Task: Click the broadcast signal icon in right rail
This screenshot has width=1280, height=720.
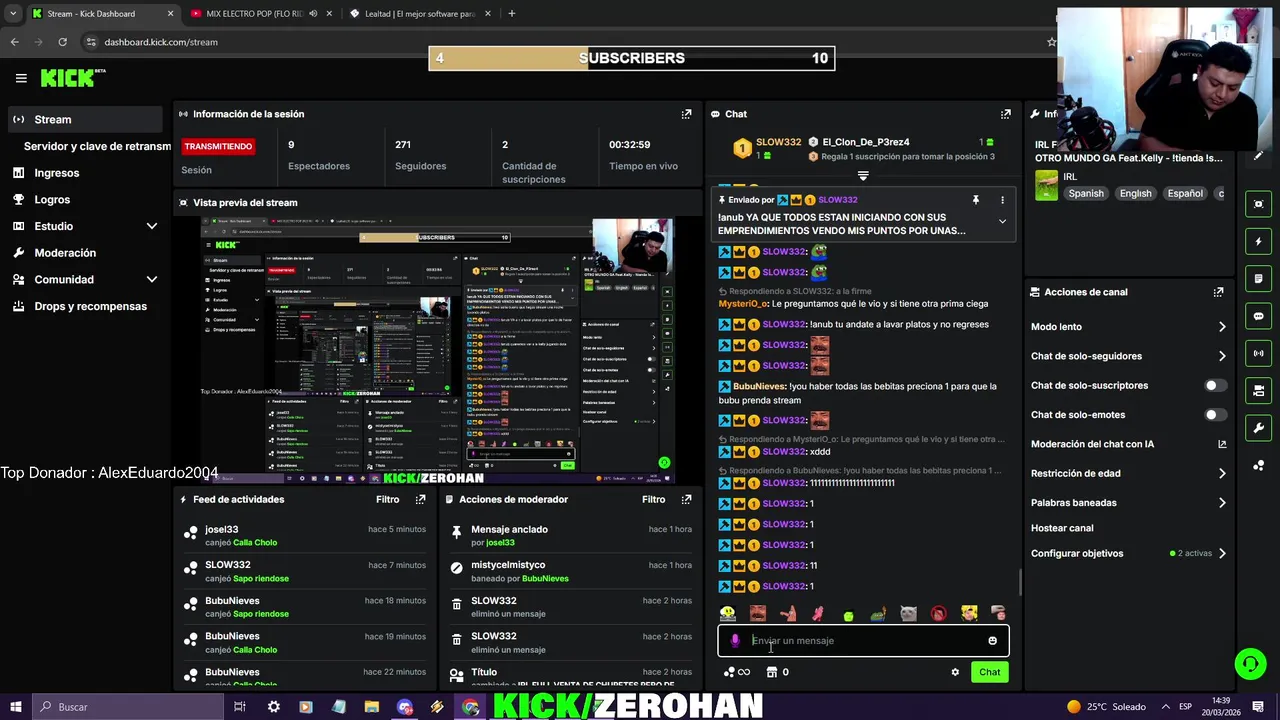Action: (1258, 353)
